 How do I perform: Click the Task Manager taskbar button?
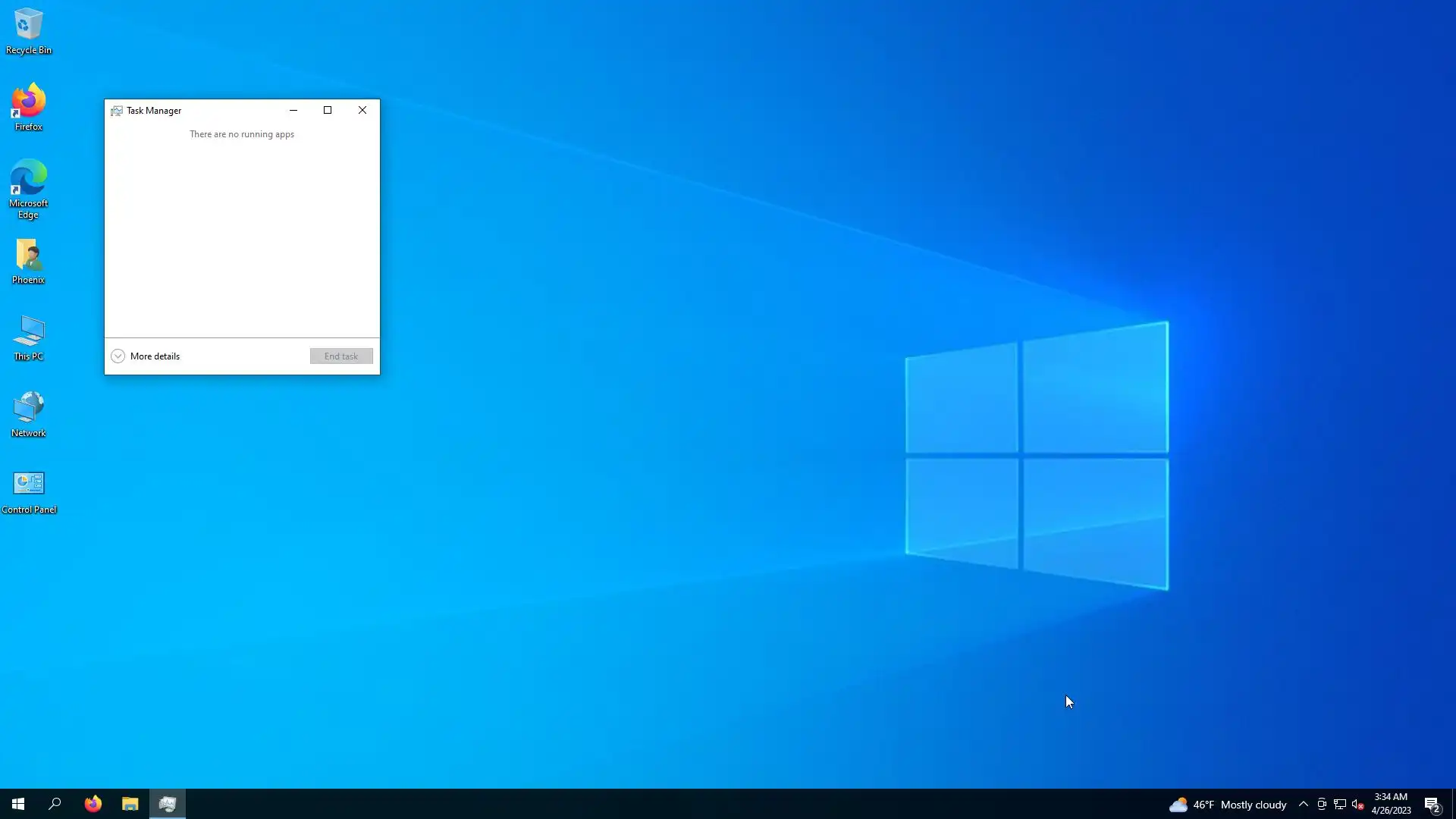167,804
